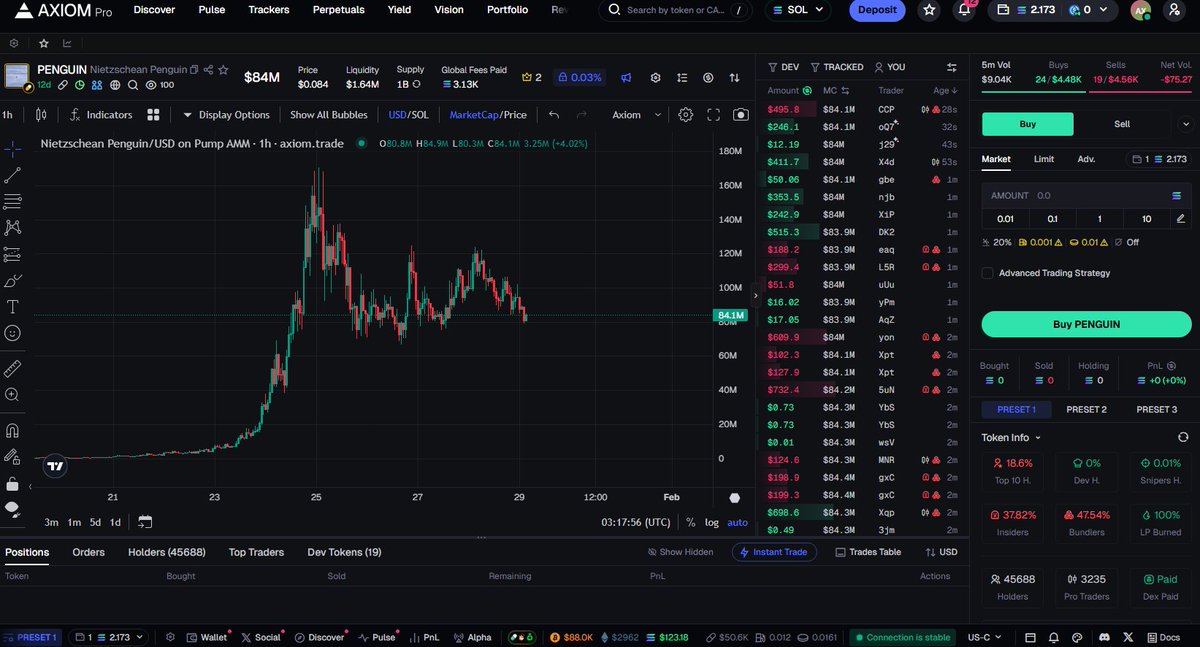Screen dimensions: 1200x647
Task: Open the chart layout grid icon
Action: click(x=154, y=115)
